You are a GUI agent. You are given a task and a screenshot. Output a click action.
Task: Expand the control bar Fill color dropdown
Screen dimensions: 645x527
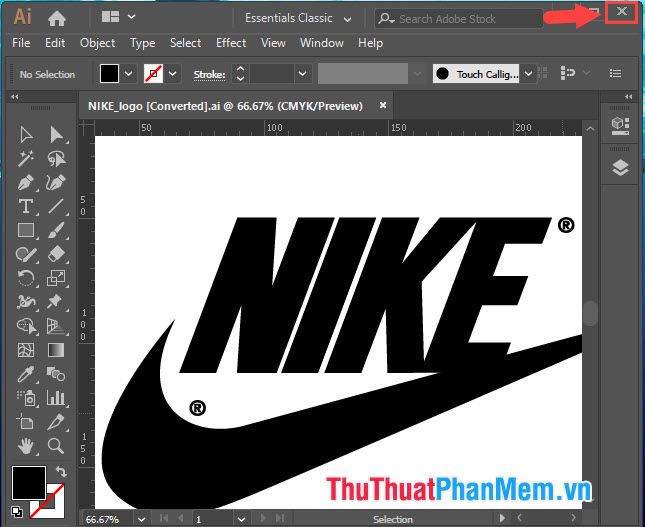pos(128,74)
